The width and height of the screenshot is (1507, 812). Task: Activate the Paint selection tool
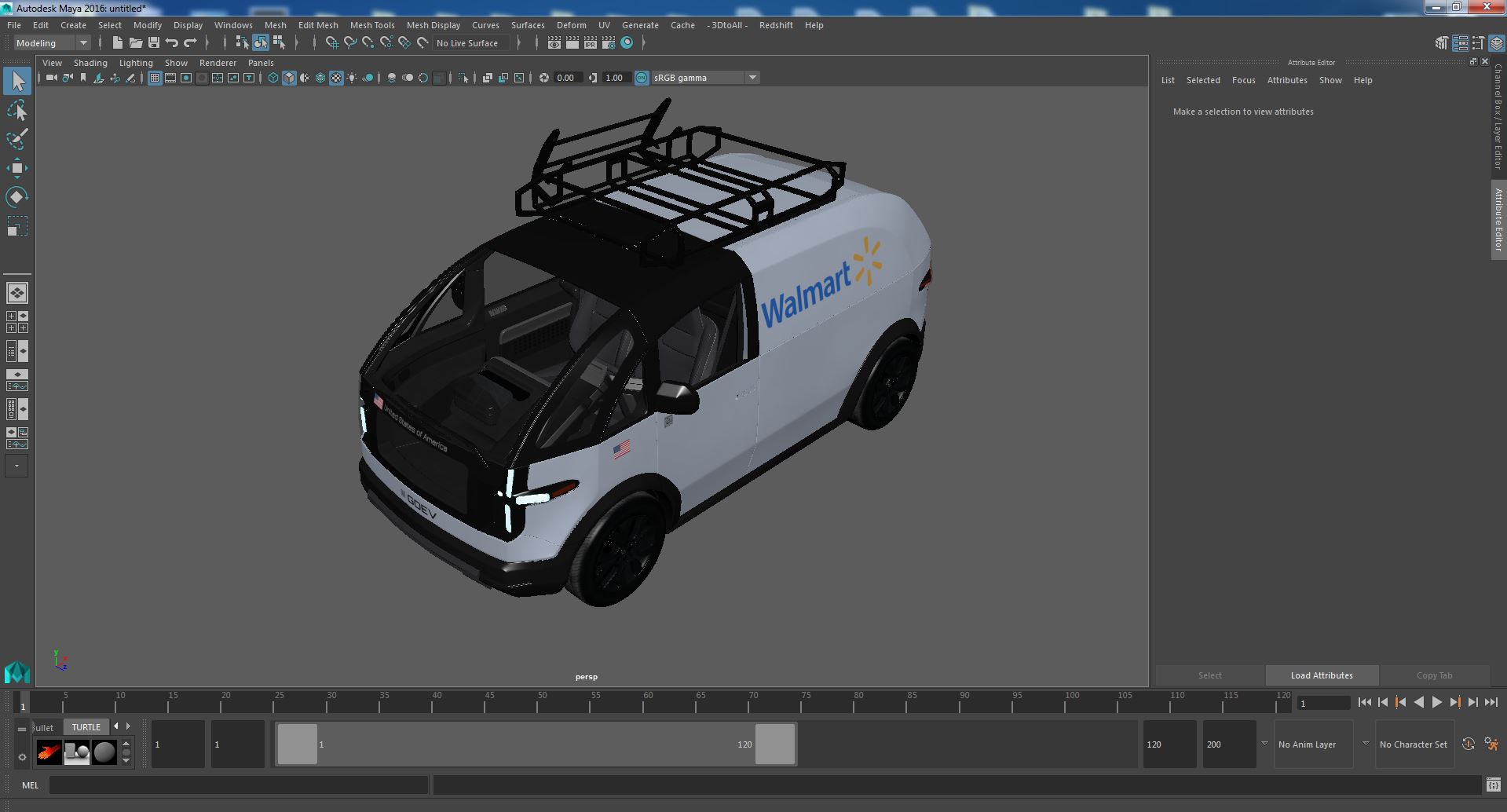pyautogui.click(x=17, y=139)
